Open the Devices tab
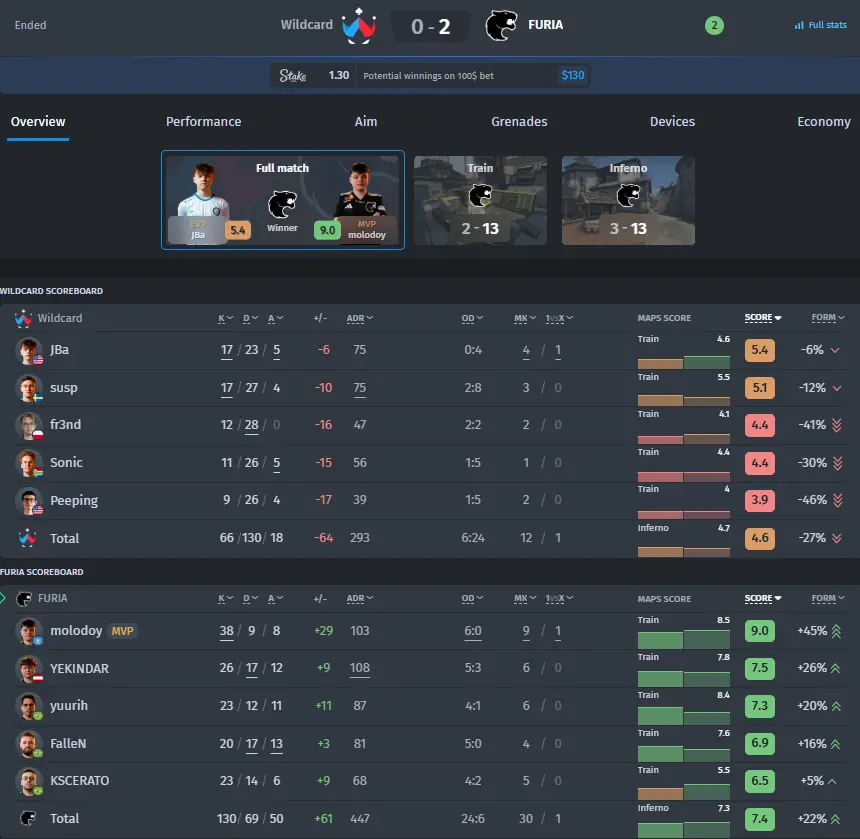Screen dimensions: 860x839 672,122
